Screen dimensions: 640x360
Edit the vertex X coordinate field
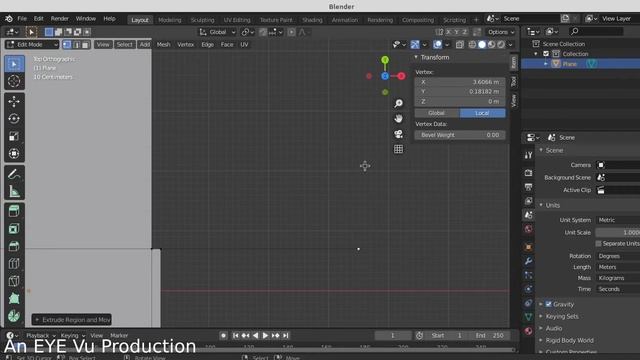(x=460, y=82)
